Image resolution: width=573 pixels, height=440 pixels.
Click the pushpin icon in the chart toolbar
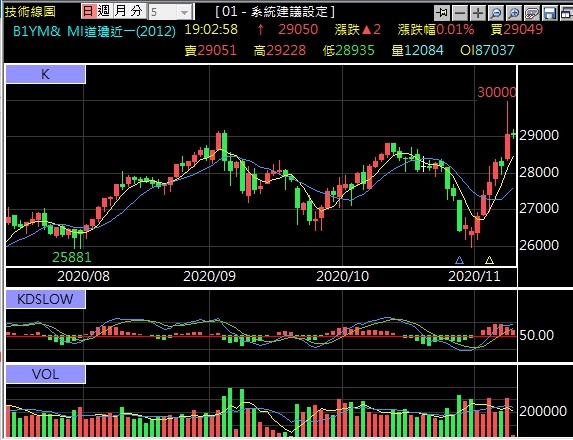[442, 13]
